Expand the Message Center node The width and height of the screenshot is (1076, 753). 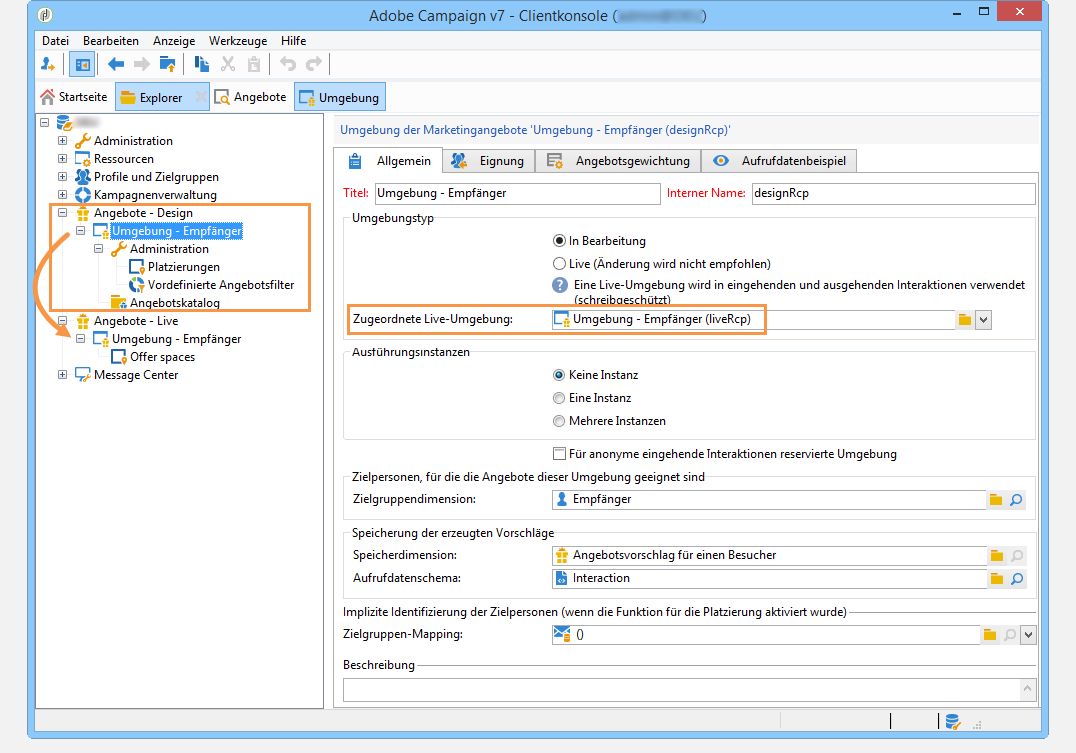point(62,375)
